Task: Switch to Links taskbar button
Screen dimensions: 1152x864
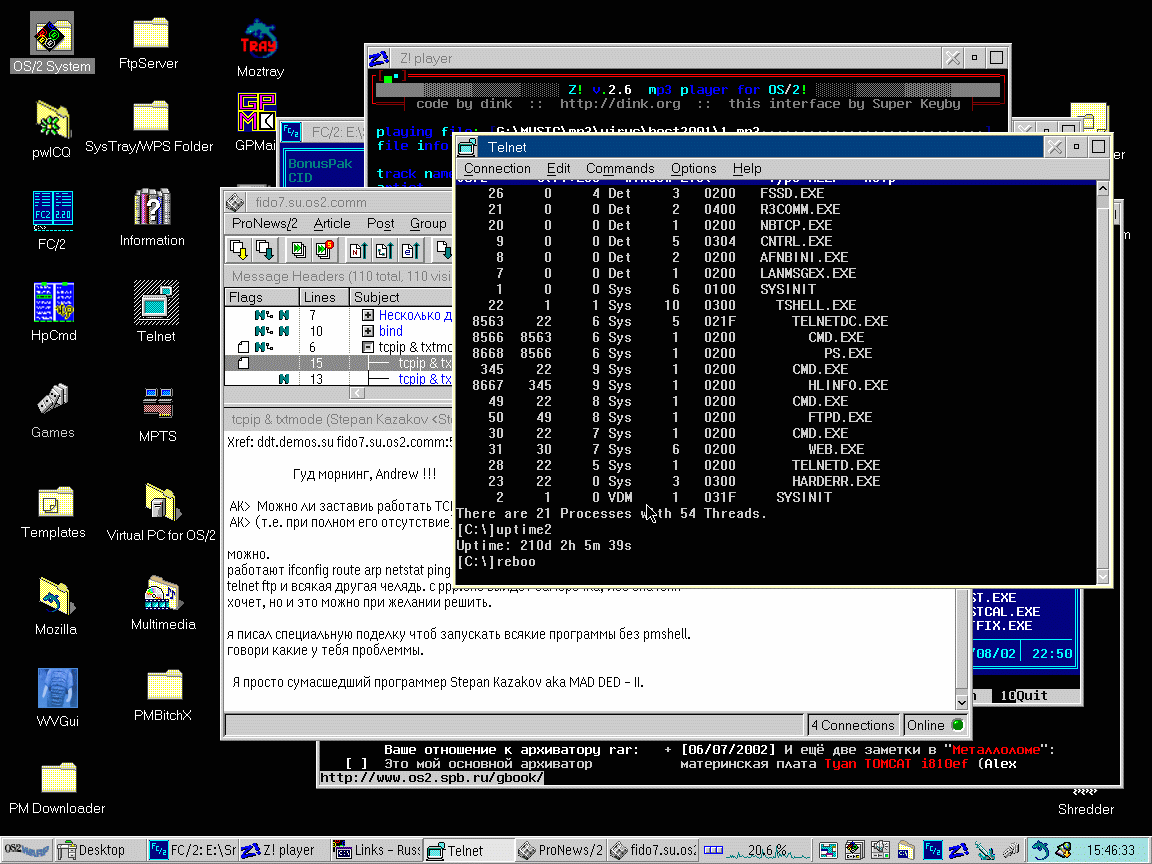Action: (x=376, y=850)
